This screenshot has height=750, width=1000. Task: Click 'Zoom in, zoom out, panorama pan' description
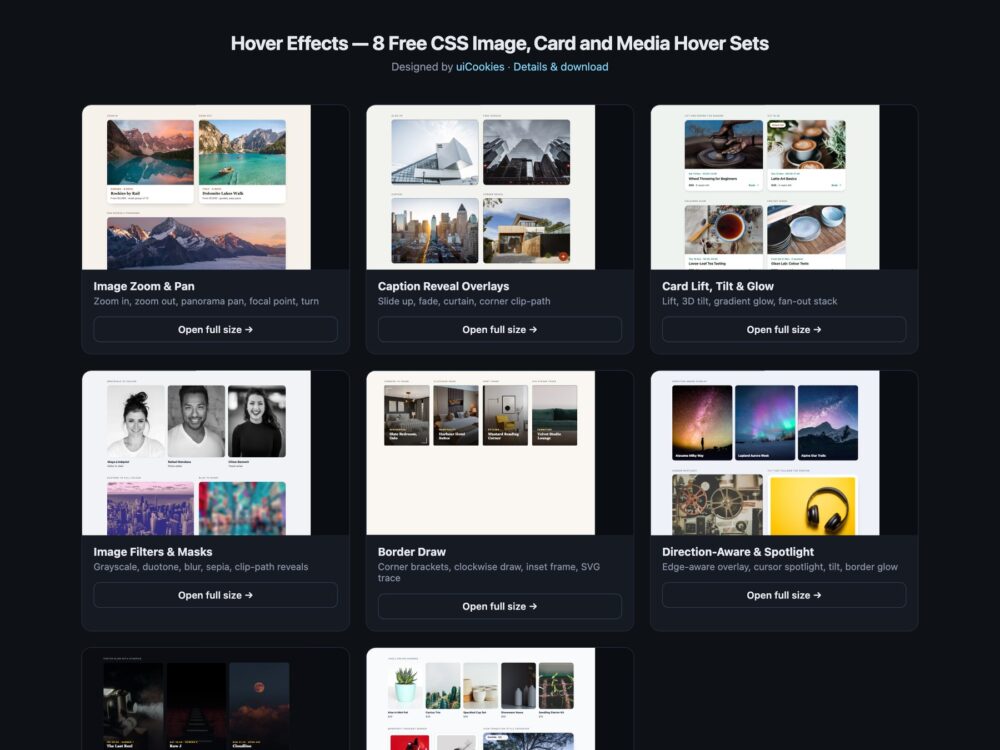(206, 301)
